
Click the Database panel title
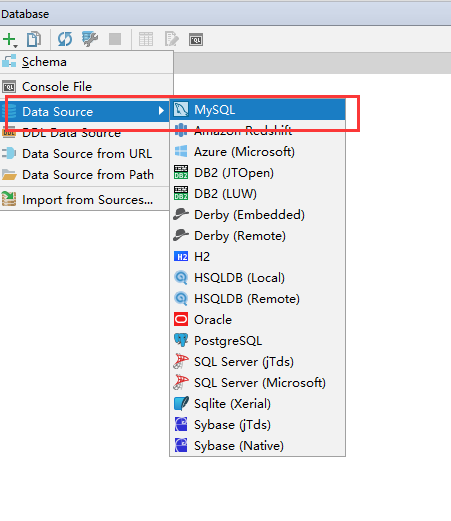(25, 14)
